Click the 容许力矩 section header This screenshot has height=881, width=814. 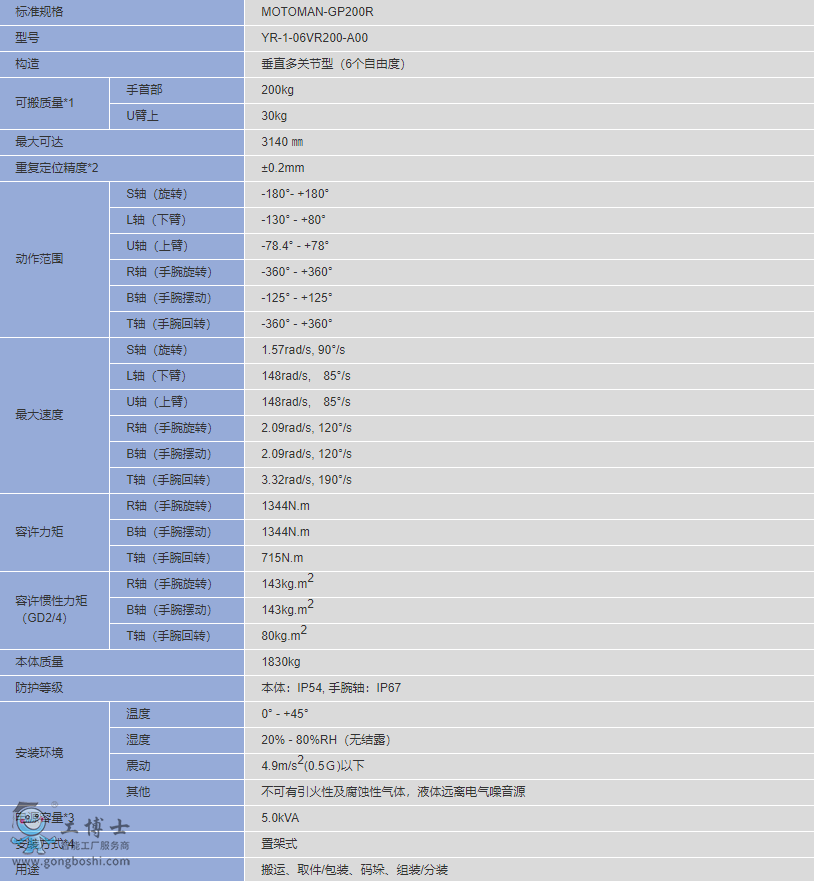38,532
